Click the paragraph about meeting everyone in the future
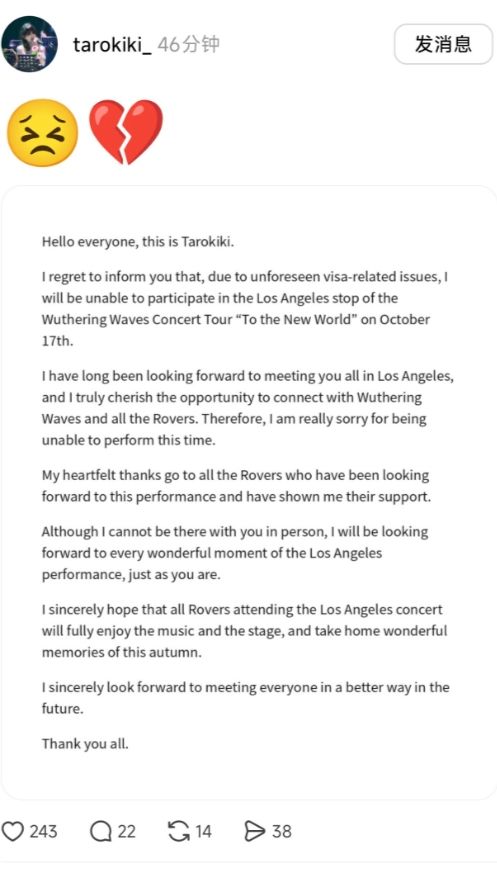The height and width of the screenshot is (869, 497). point(245,698)
